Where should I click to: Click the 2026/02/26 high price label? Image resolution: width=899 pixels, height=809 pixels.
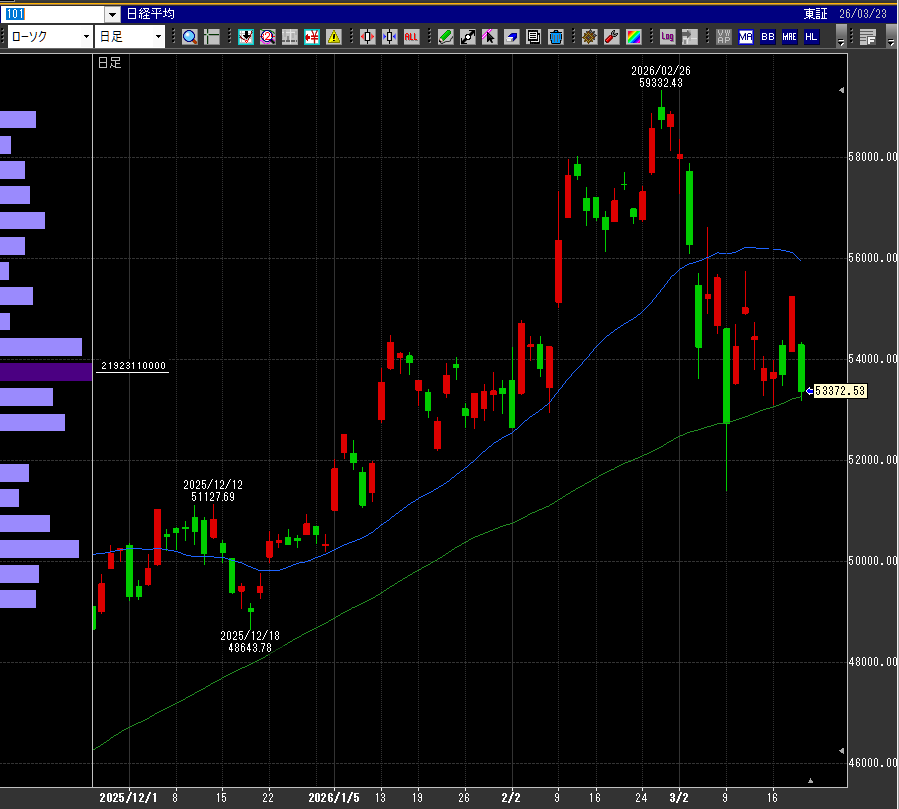point(660,77)
